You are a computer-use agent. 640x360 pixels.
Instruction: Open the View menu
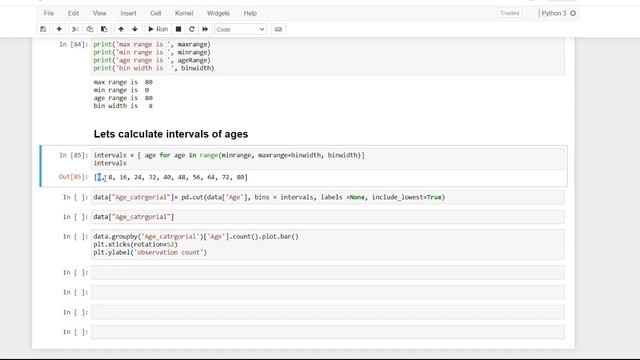(99, 13)
